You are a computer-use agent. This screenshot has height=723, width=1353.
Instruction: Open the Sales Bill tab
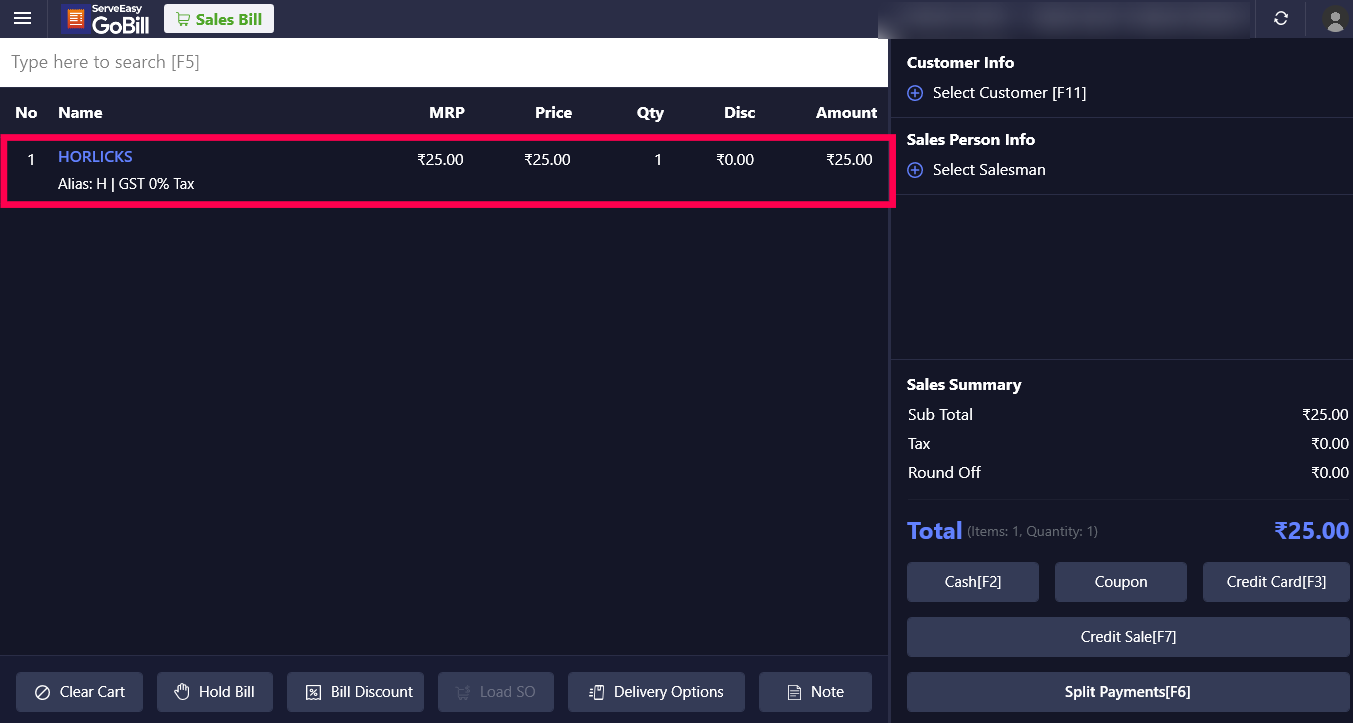[x=219, y=19]
